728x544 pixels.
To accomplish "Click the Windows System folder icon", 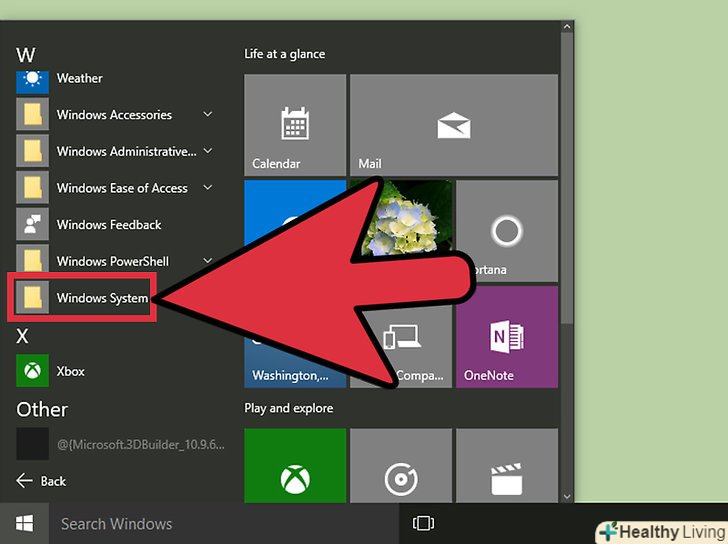I will click(x=32, y=297).
